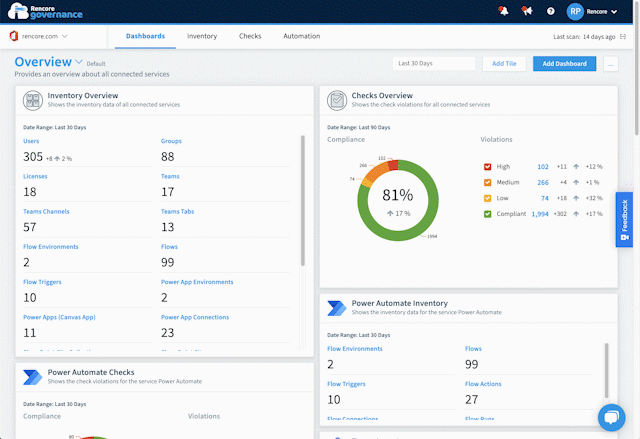Open the help question mark icon
The width and height of the screenshot is (640, 439).
tap(551, 11)
